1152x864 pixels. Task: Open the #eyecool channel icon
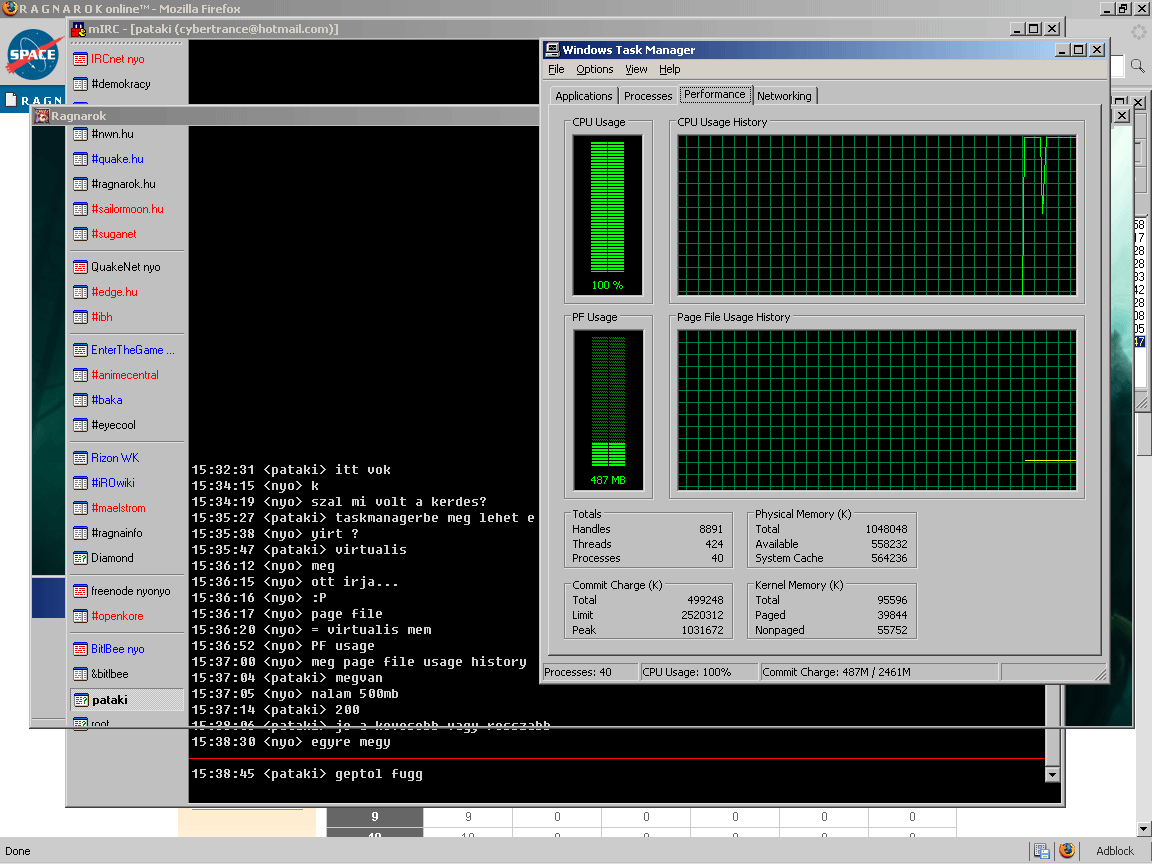[x=80, y=425]
